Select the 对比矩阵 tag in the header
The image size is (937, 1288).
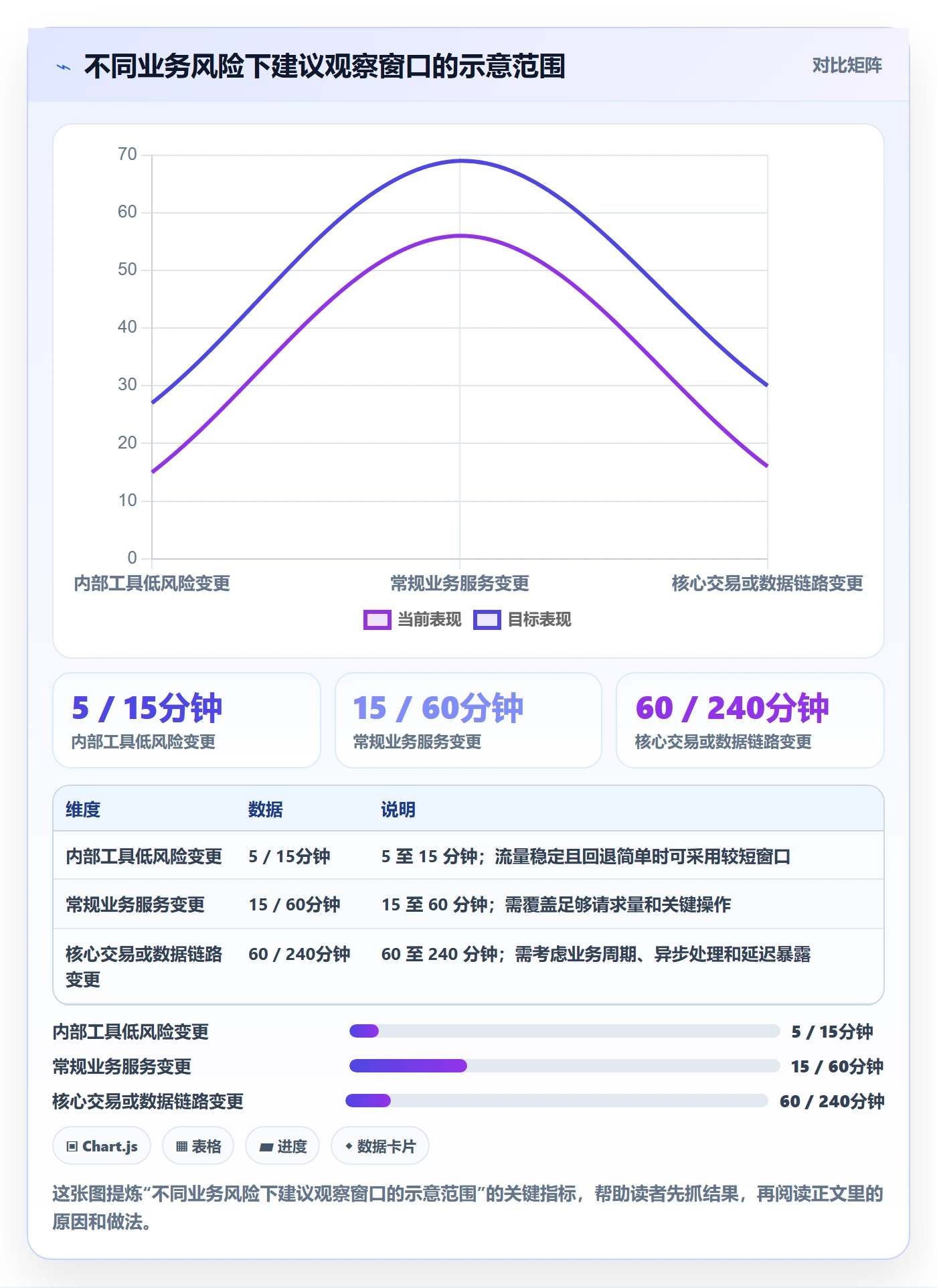pos(847,66)
